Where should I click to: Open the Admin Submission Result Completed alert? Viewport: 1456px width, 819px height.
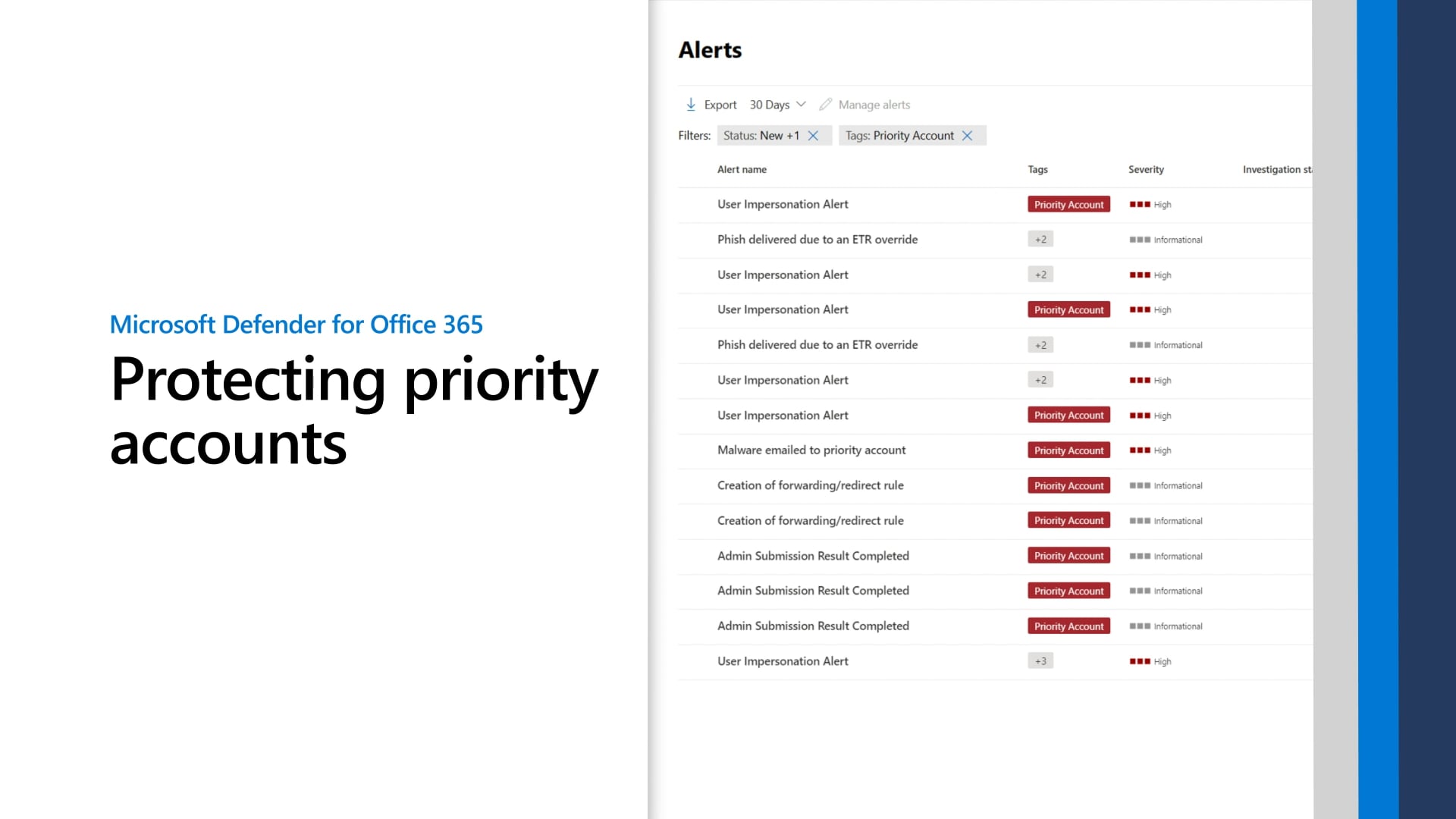(x=814, y=555)
